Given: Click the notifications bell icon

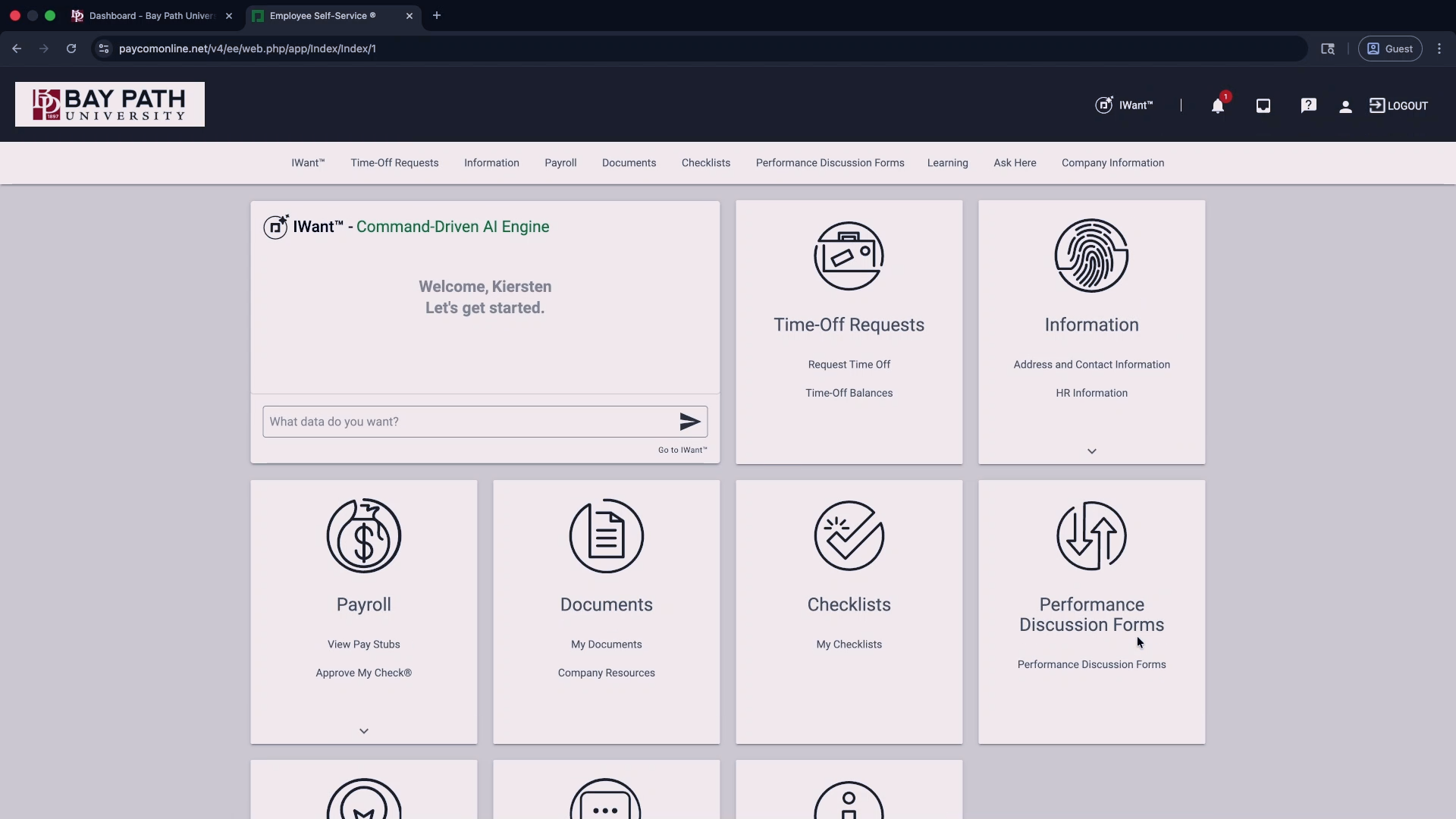Looking at the screenshot, I should tap(1217, 106).
